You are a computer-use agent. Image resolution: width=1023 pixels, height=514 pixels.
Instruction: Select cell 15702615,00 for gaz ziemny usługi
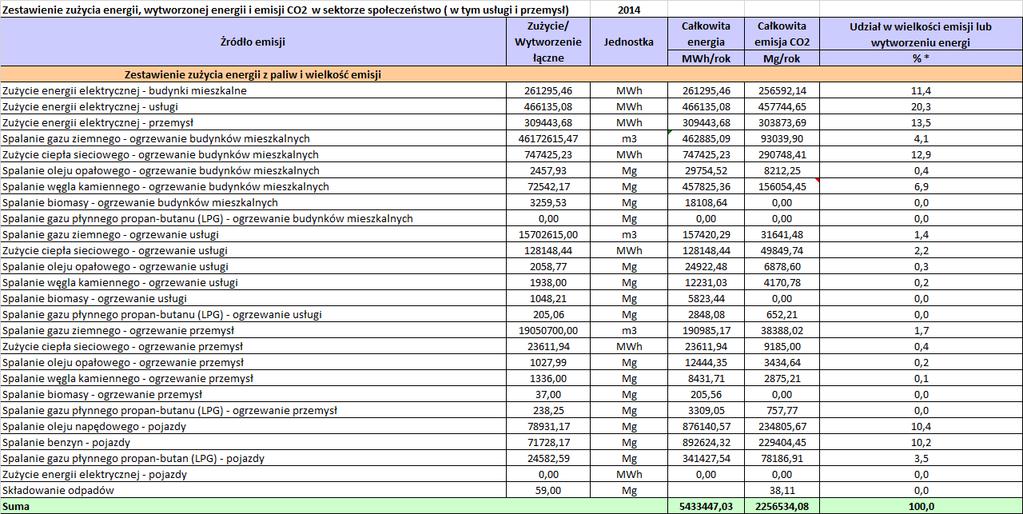[x=549, y=234]
